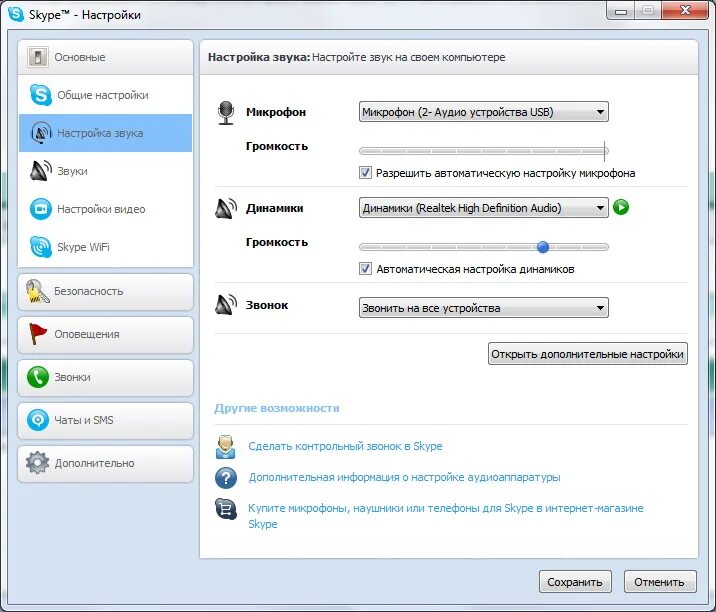Click the headset icon beside Настройка звука
This screenshot has width=716, height=612.
coord(41,133)
